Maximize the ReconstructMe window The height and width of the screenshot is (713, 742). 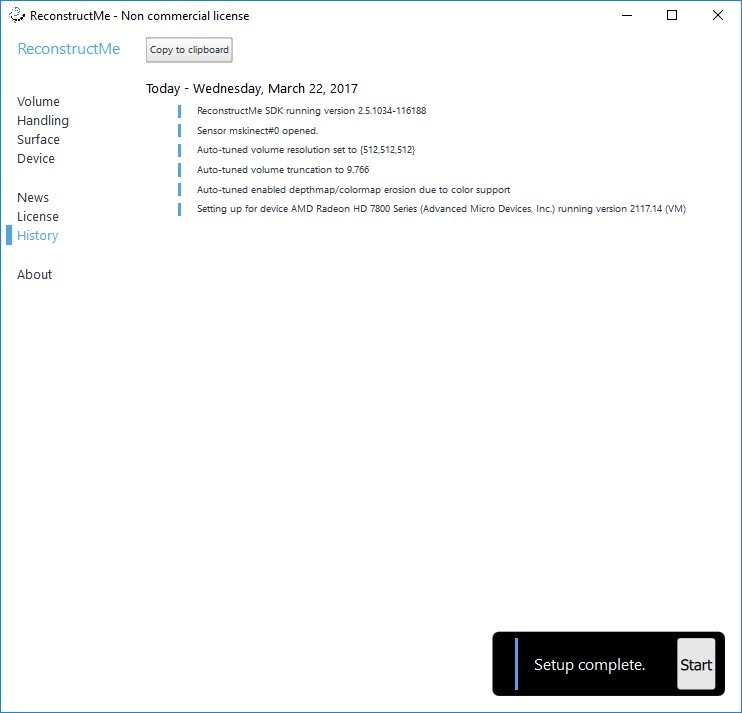pos(672,15)
